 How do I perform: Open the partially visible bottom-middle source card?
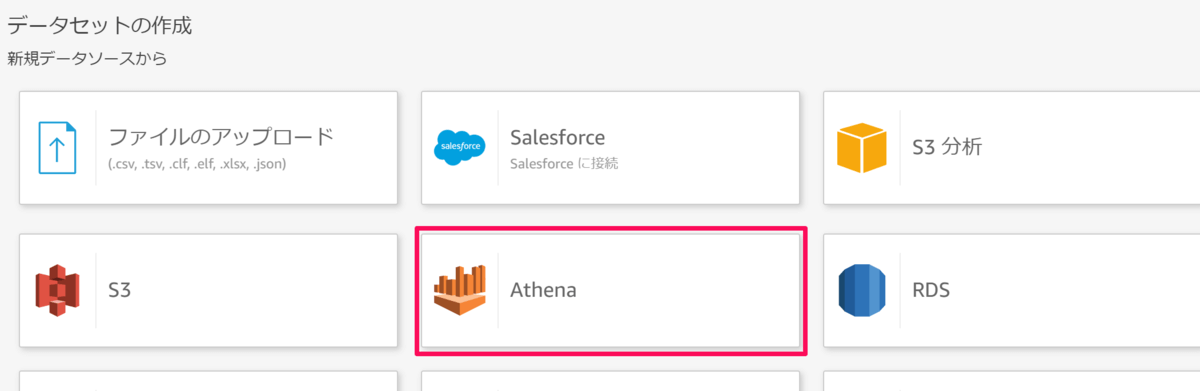pyautogui.click(x=610, y=383)
